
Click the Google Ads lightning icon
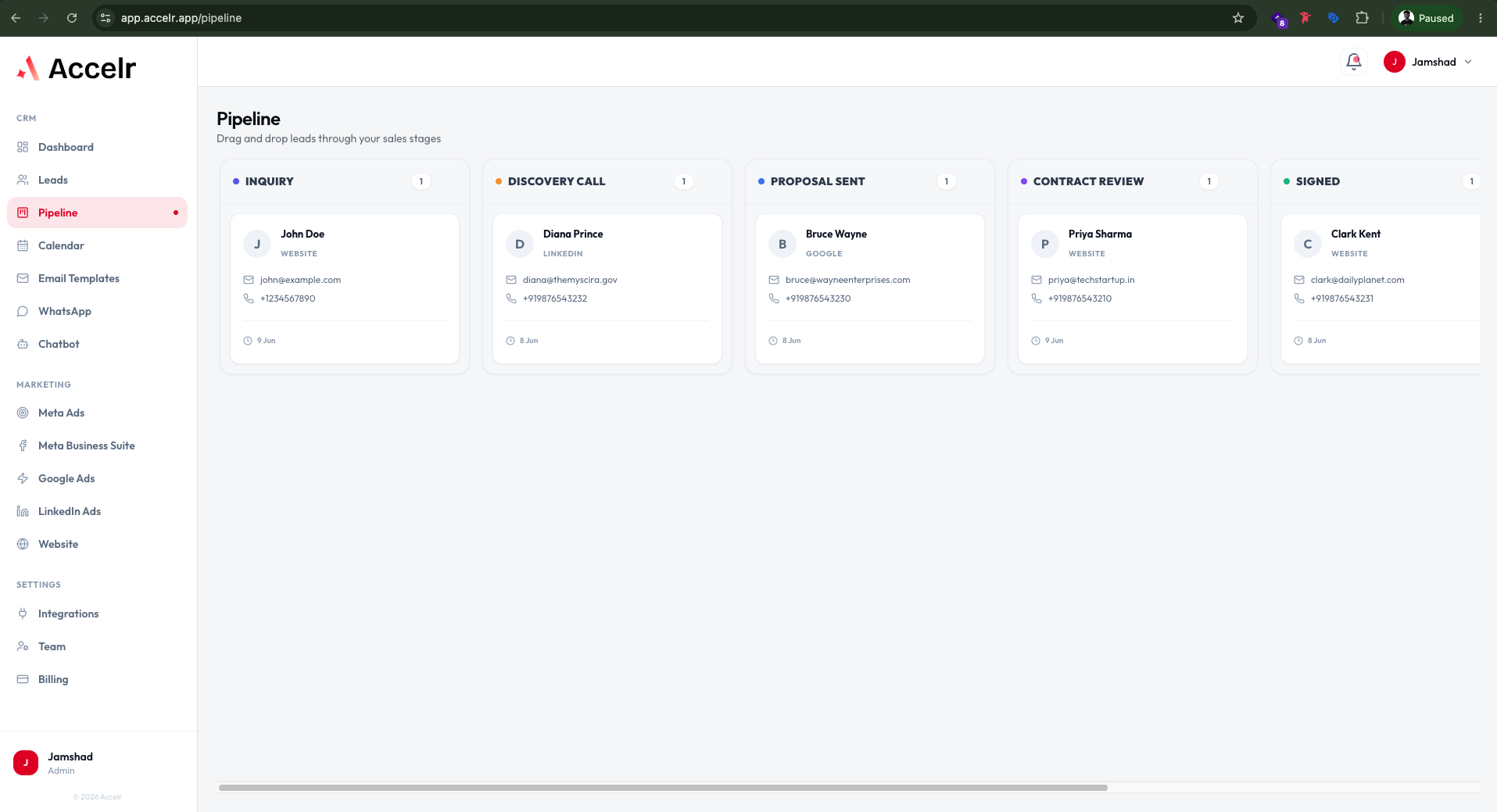point(23,478)
